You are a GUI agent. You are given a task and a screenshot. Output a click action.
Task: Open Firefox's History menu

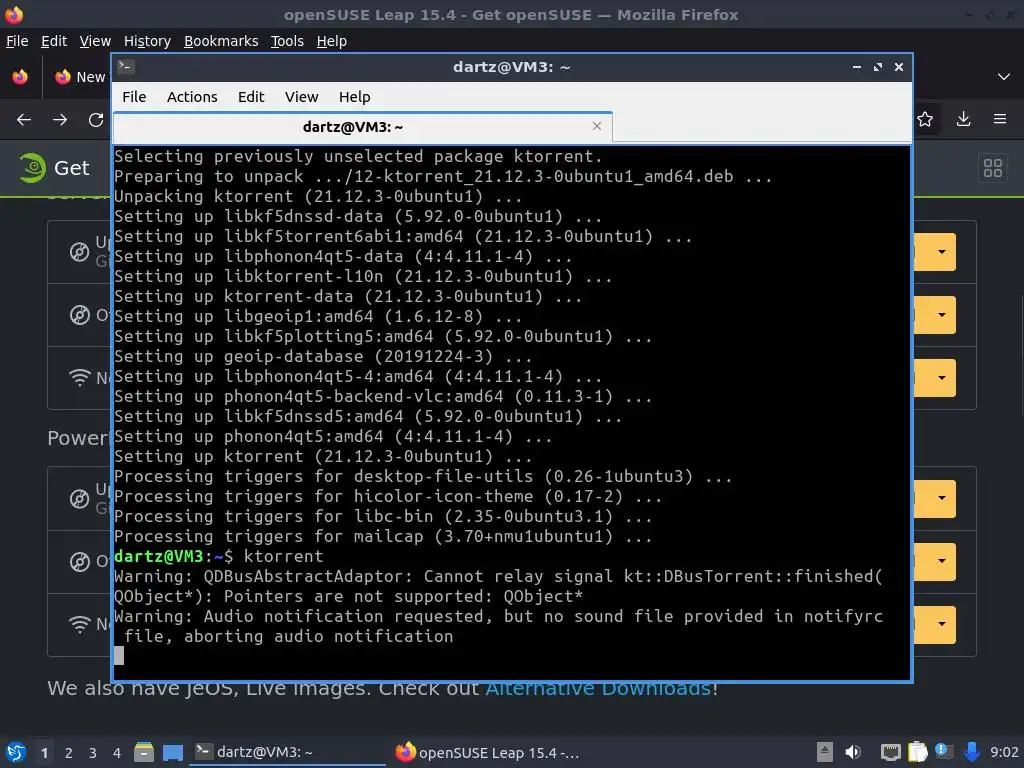coord(147,41)
